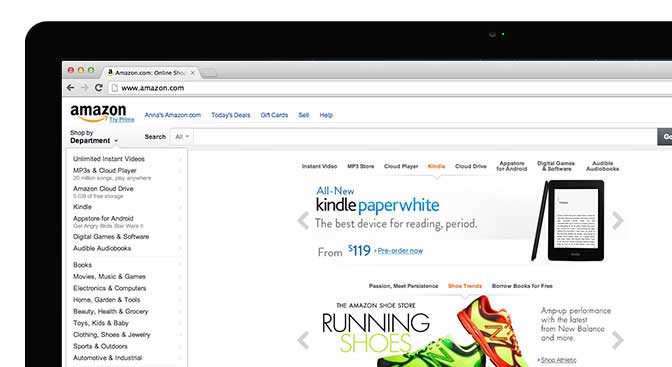
Task: Choose Digital Games & Software in department menu
Action: tap(111, 237)
